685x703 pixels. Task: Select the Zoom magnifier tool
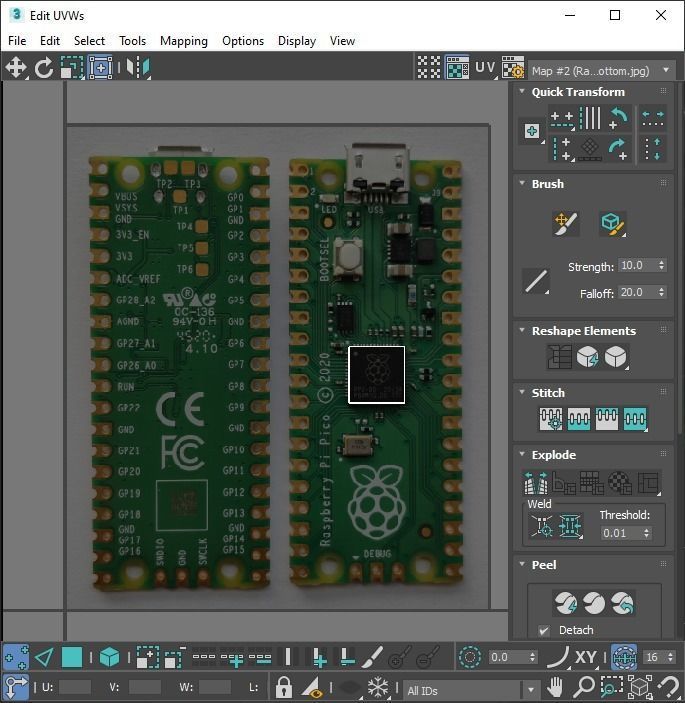[583, 687]
